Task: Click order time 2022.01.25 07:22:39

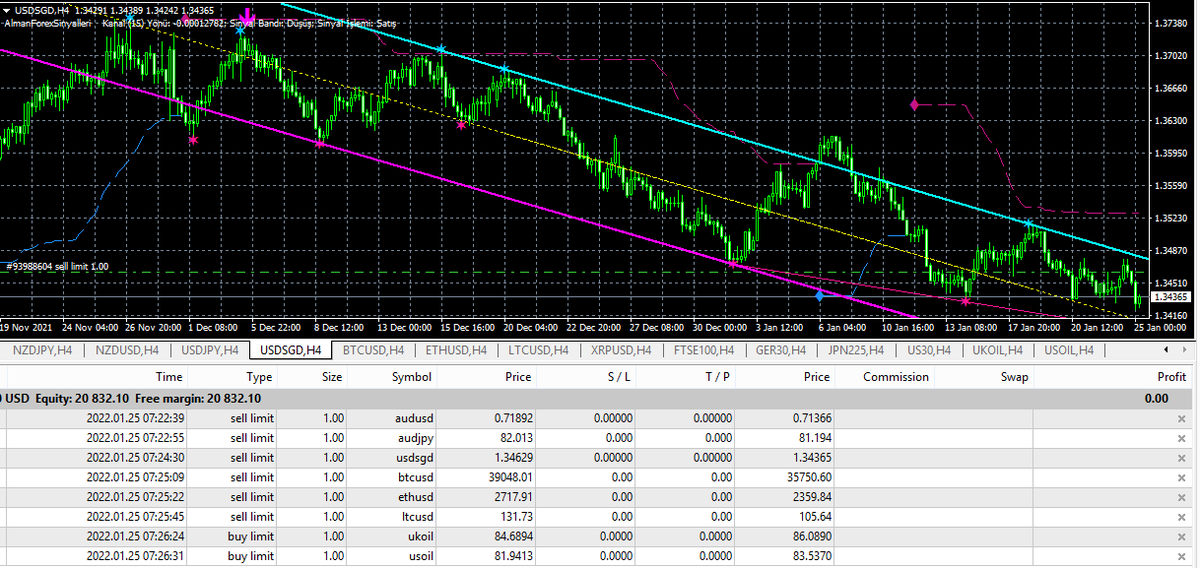Action: (x=134, y=418)
